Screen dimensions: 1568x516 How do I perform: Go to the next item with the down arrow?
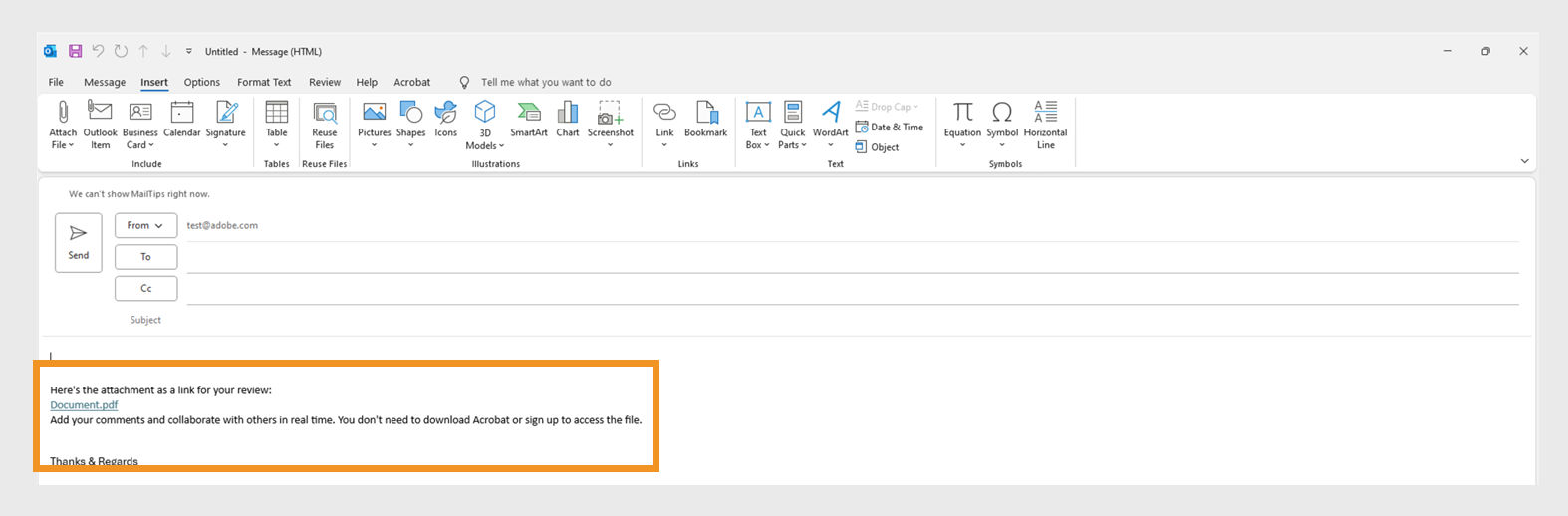166,51
